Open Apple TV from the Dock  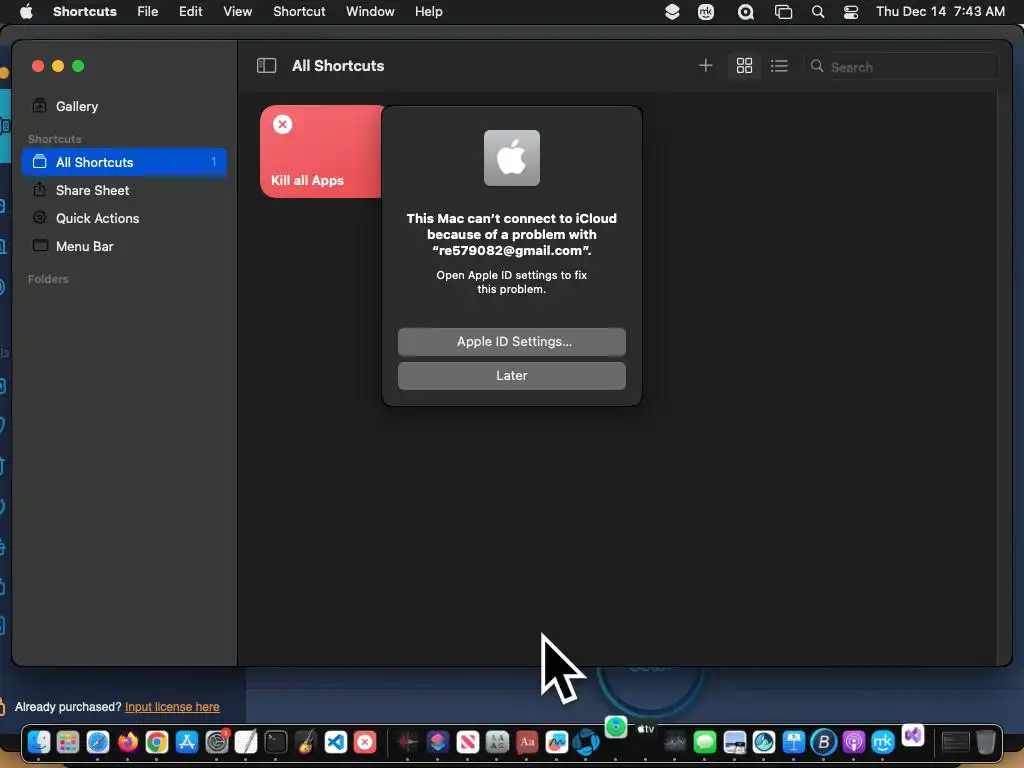coord(645,729)
